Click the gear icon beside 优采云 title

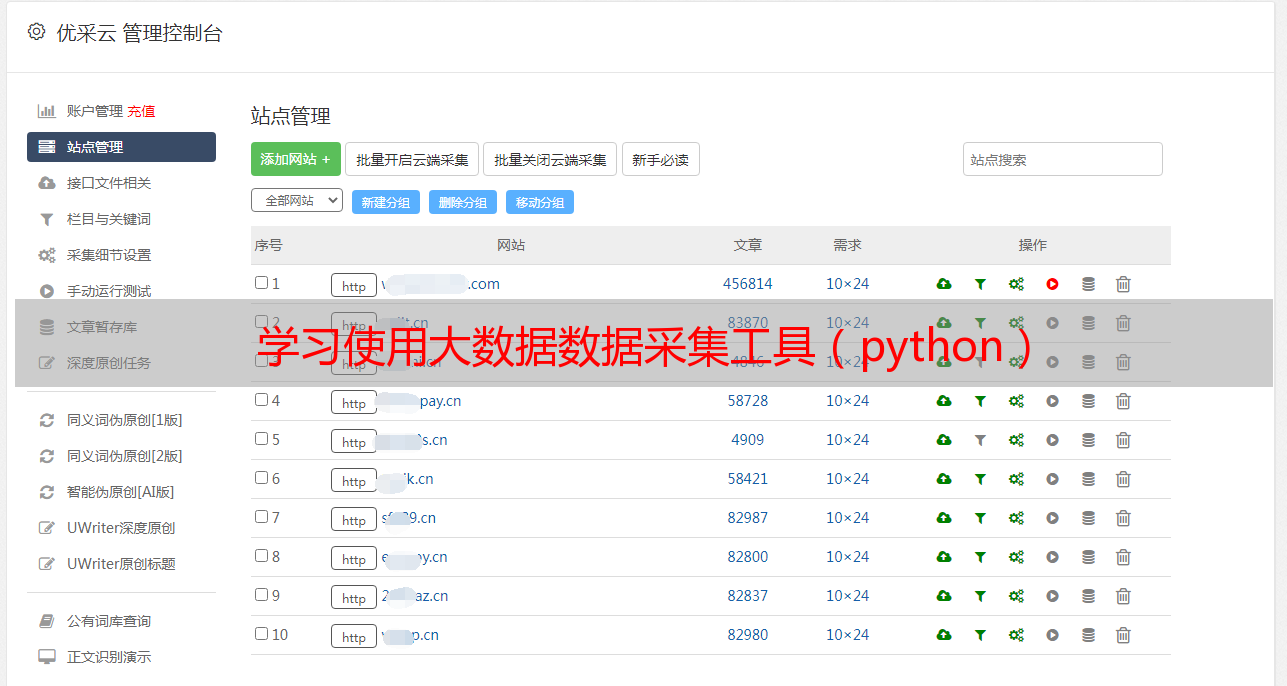(36, 32)
